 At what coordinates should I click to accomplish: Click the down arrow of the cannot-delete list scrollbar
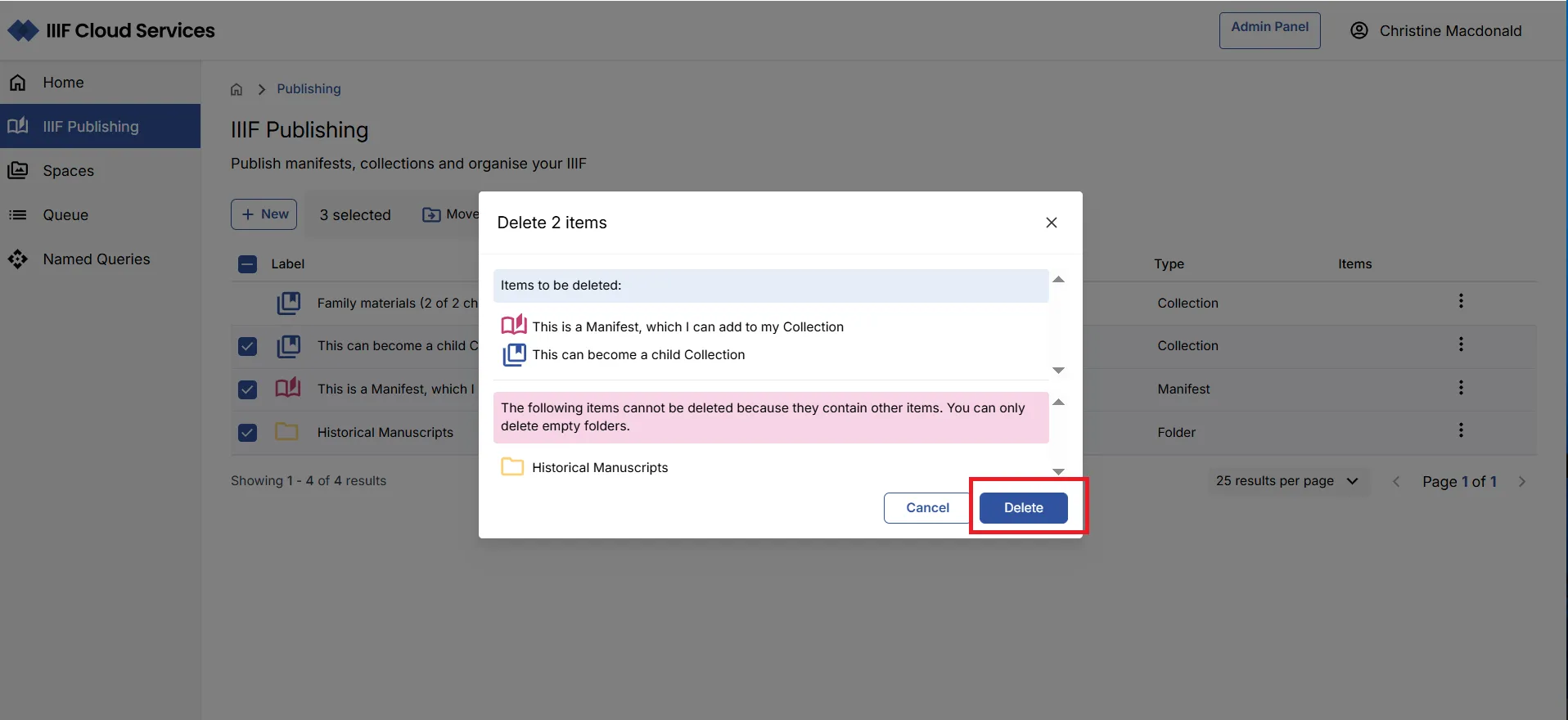pyautogui.click(x=1058, y=471)
